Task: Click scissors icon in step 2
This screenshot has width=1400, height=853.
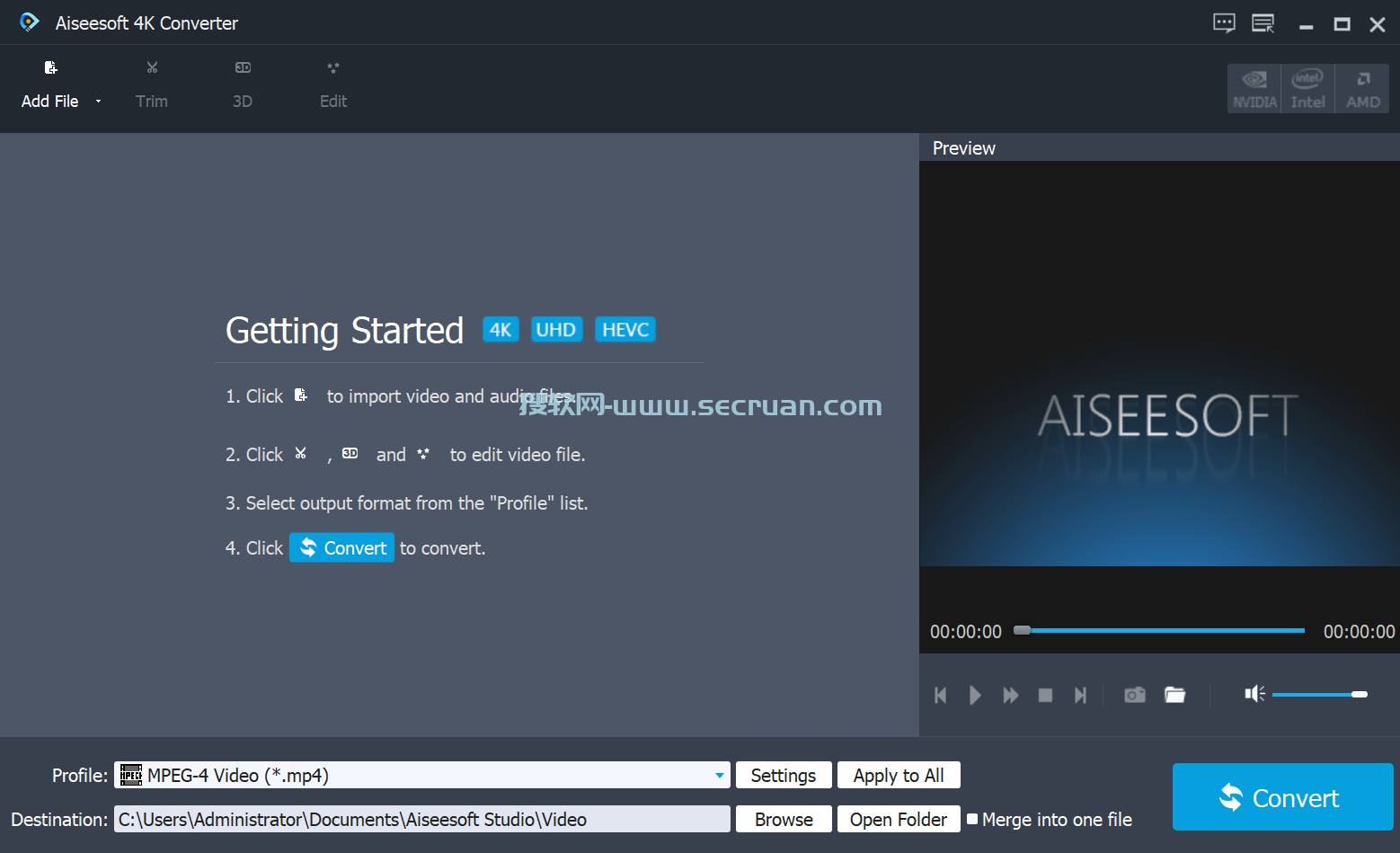Action: point(301,453)
